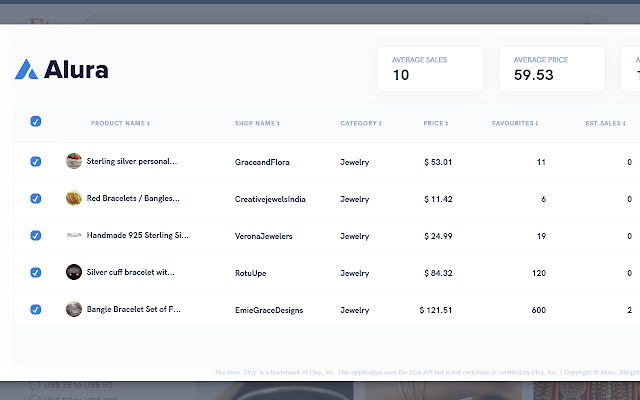Click the Average Sales stat card
This screenshot has width=640, height=400.
(431, 69)
